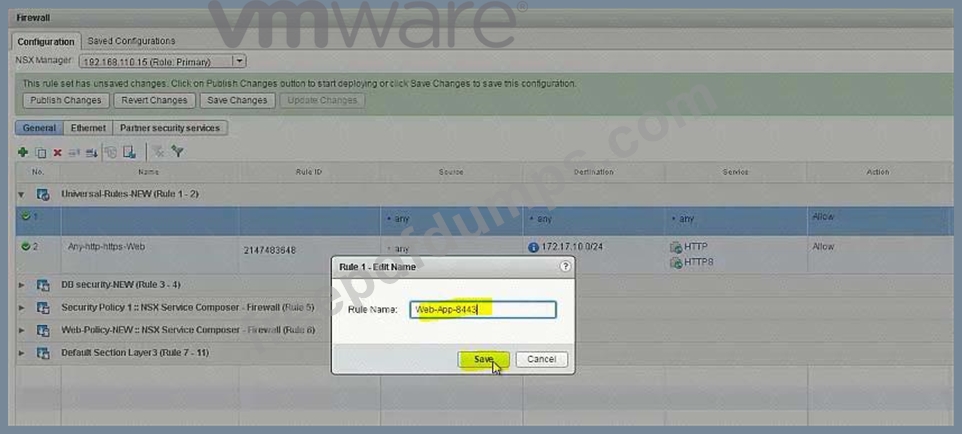Click source 'any' of rule 1
Viewport: 962px width, 434px height.
(x=402, y=219)
